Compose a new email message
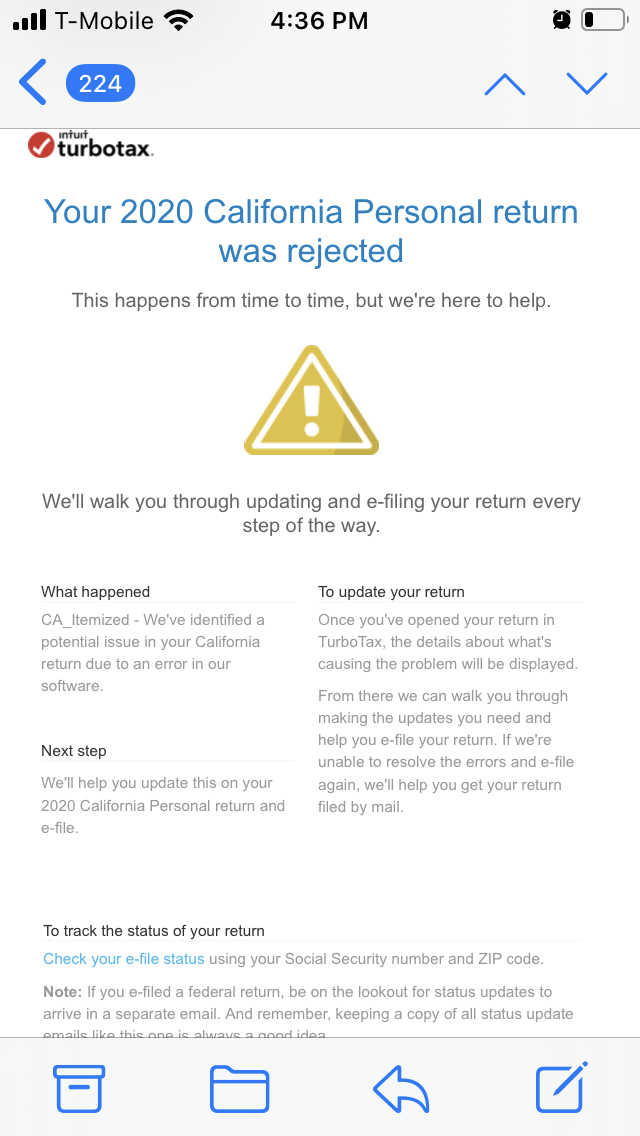The image size is (640, 1136). (561, 1088)
